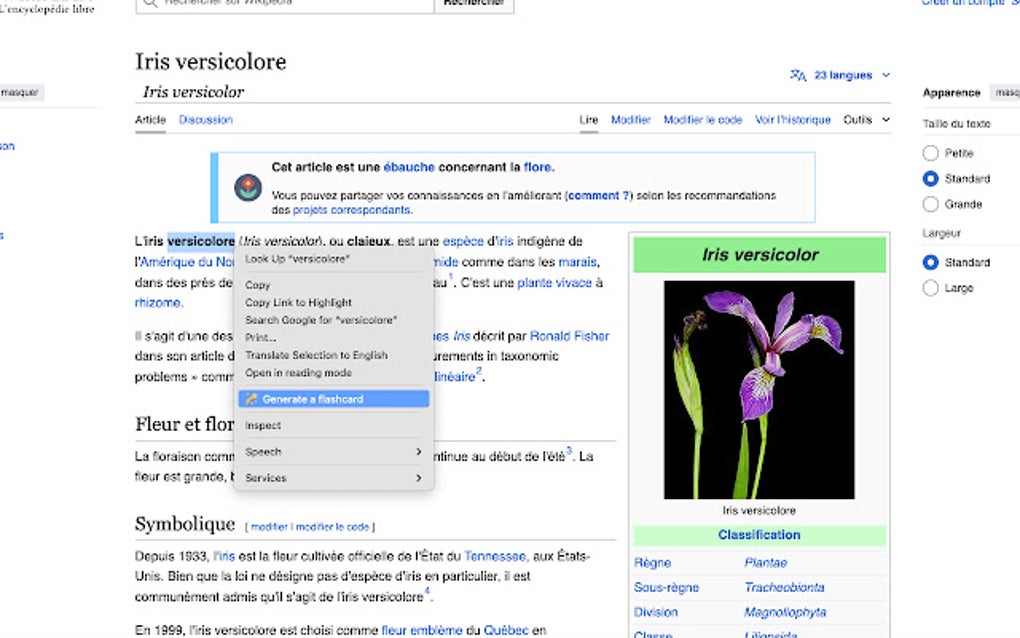The image size is (1020, 638).
Task: Select the Large width radio button
Action: tap(930, 287)
